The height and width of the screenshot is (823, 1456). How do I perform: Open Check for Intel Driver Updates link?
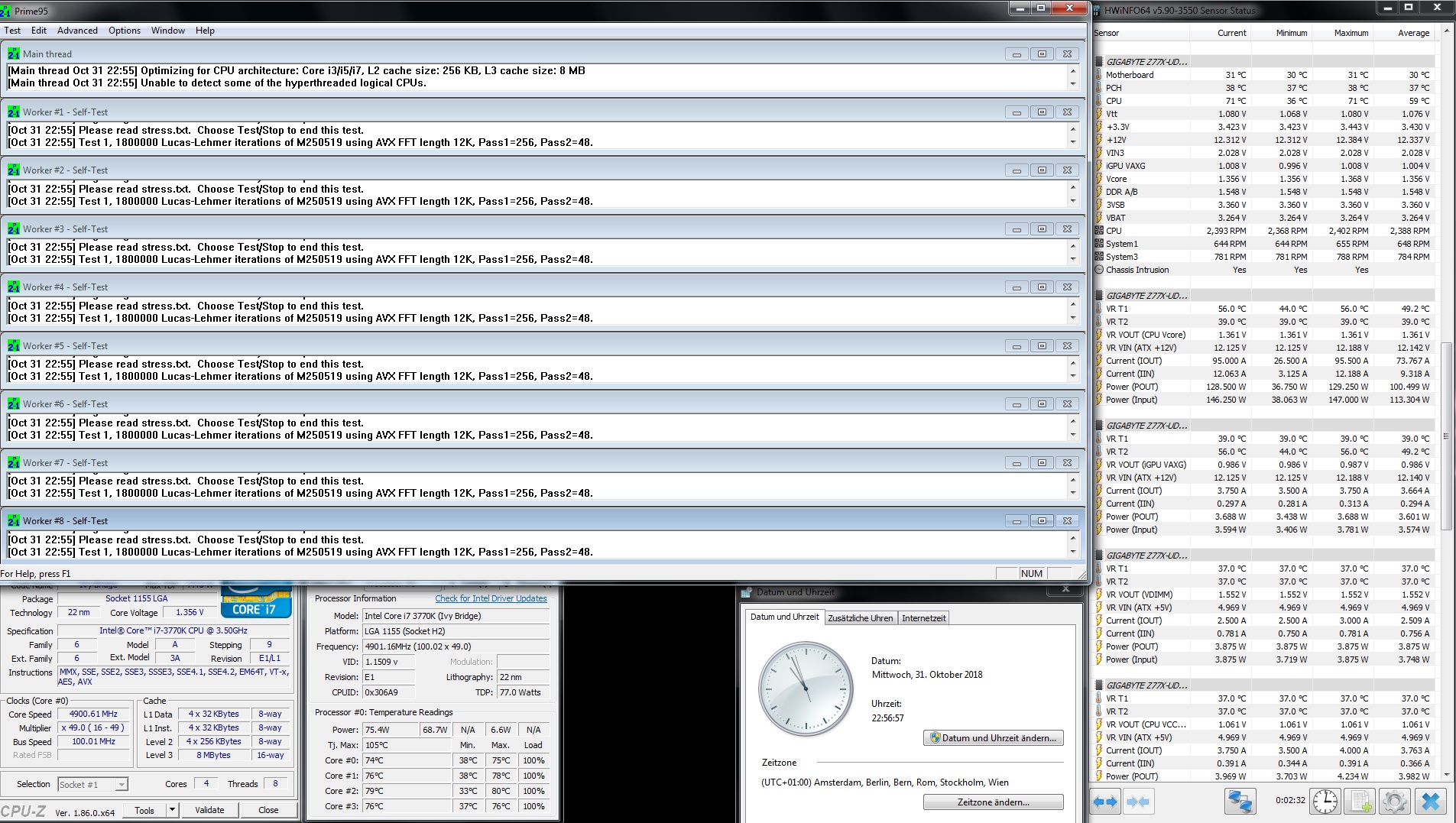491,598
